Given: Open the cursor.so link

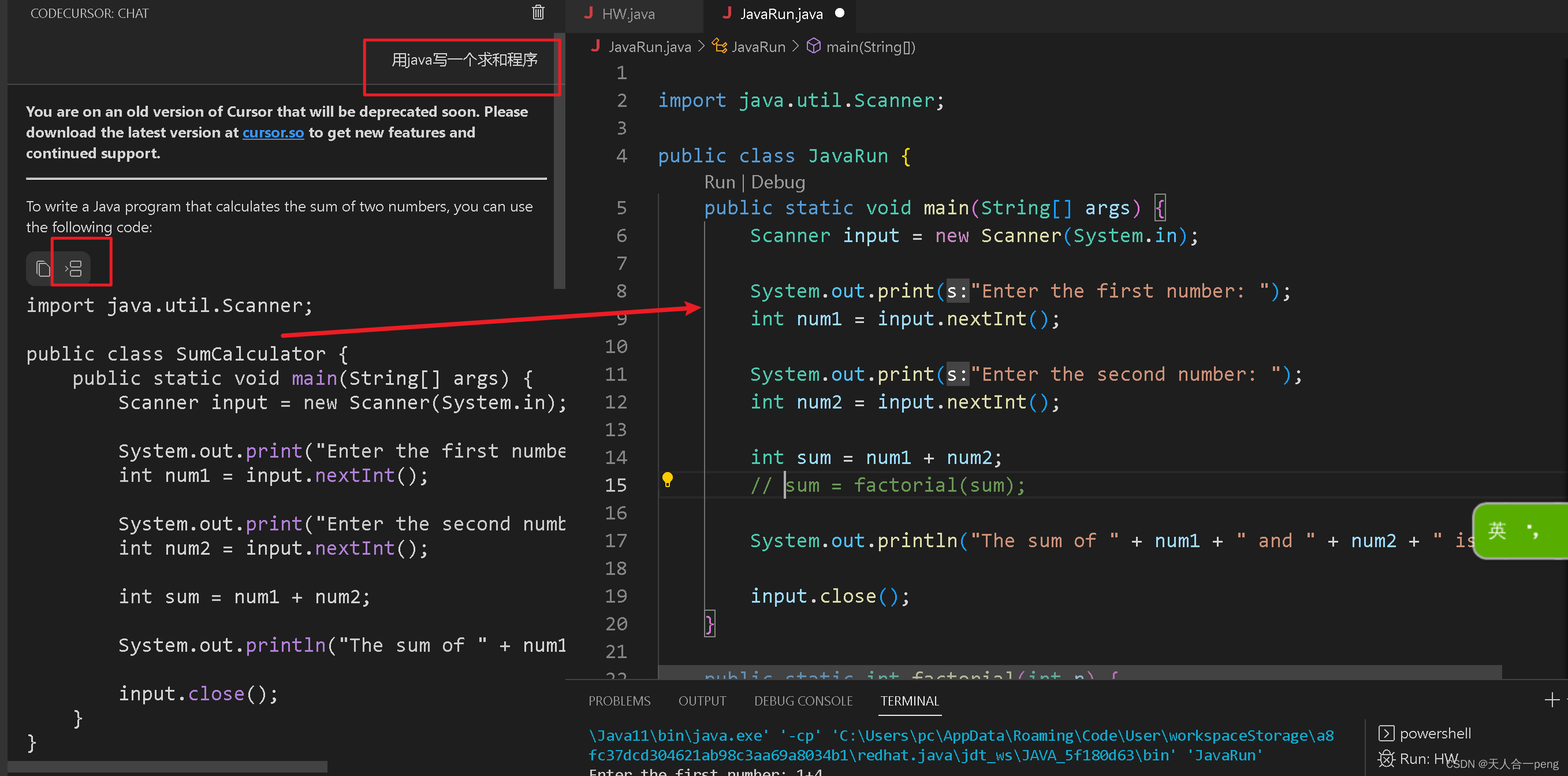Looking at the screenshot, I should click(x=273, y=132).
